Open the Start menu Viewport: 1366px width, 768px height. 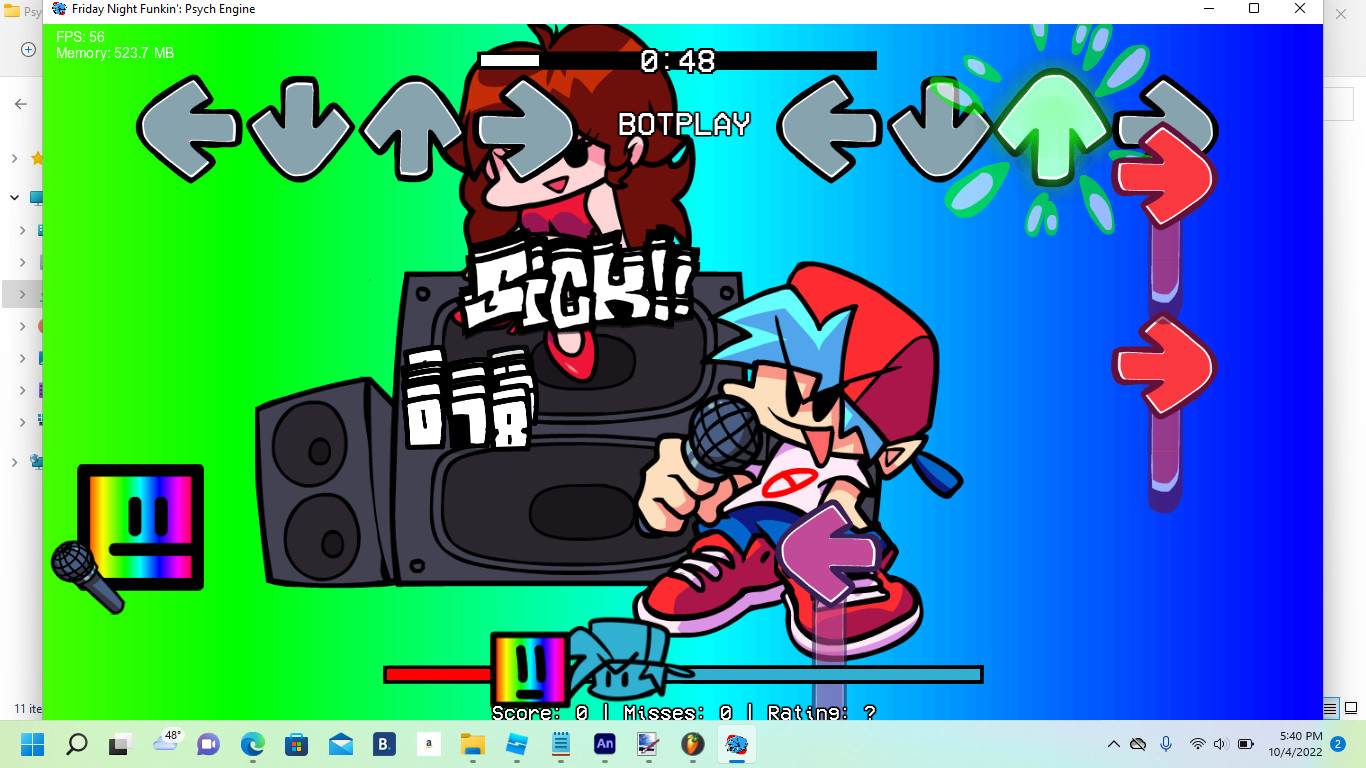(x=33, y=744)
